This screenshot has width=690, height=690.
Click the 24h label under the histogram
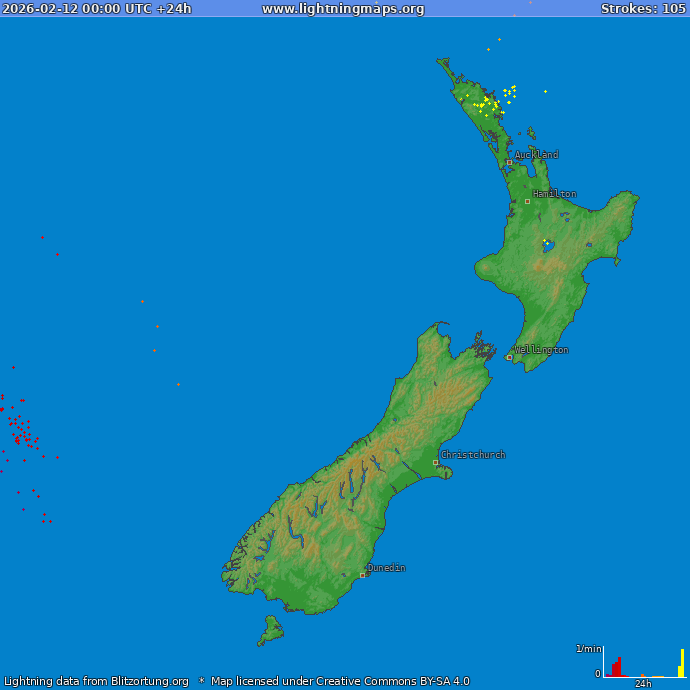click(x=643, y=684)
